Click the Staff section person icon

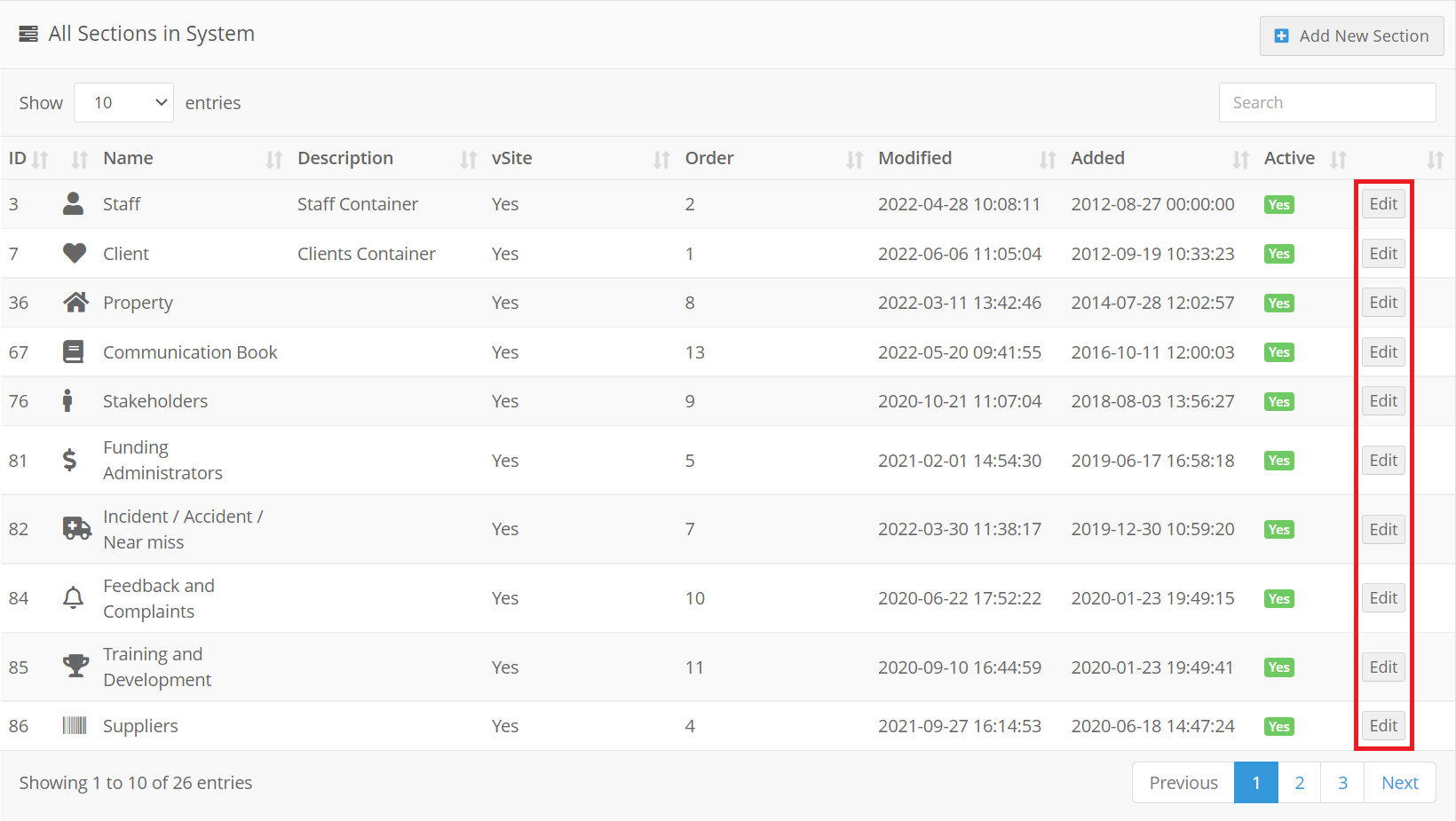point(74,204)
